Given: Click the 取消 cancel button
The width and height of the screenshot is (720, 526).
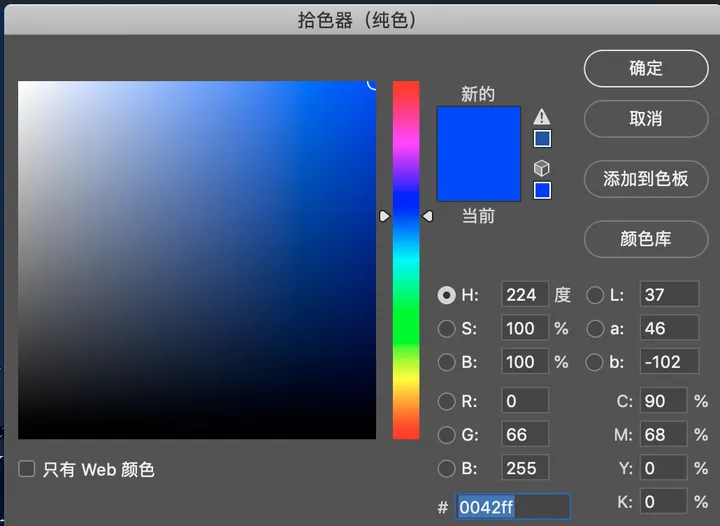Looking at the screenshot, I should (646, 119).
